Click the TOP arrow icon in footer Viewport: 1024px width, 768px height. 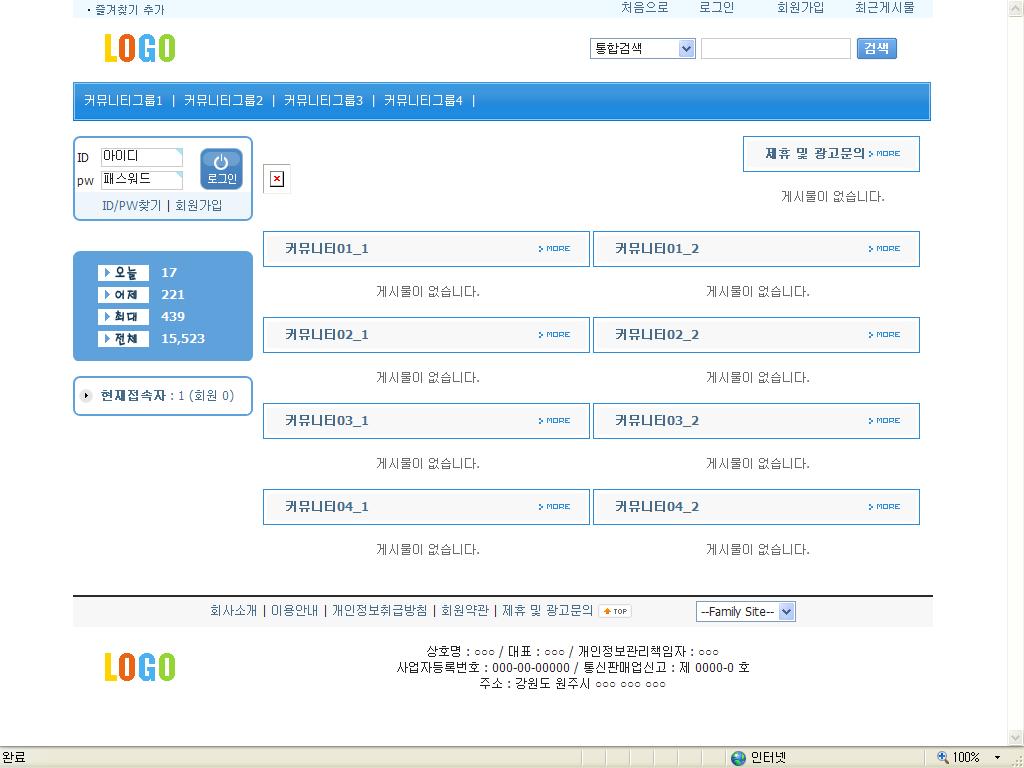[615, 611]
